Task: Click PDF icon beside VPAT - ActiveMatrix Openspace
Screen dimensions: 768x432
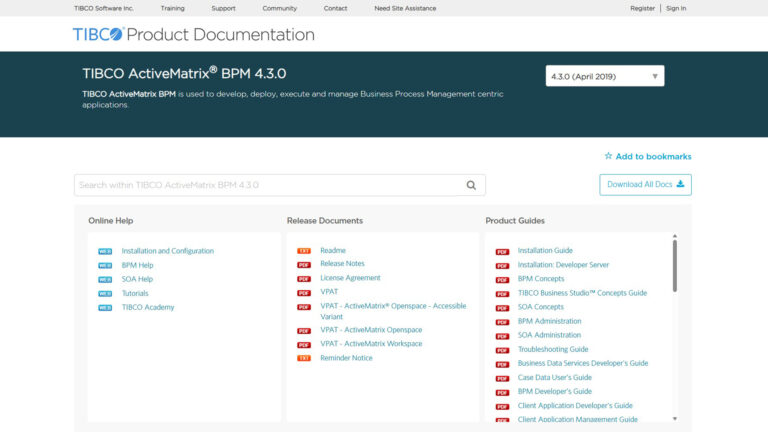Action: click(x=304, y=331)
